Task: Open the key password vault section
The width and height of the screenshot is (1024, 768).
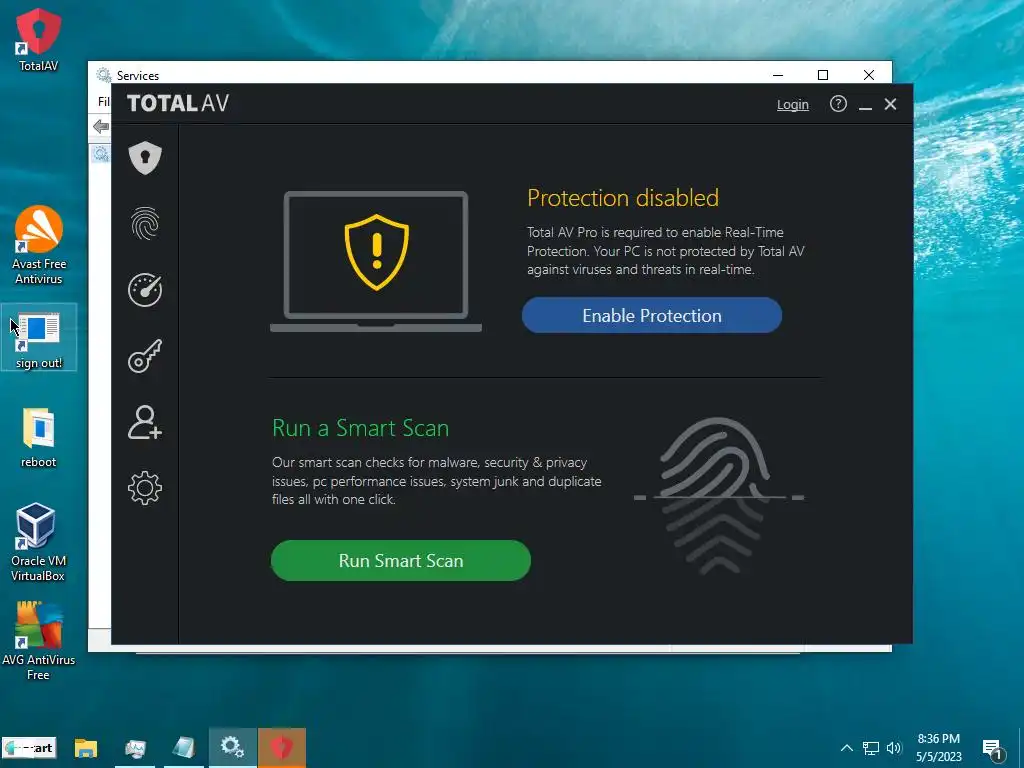Action: click(x=145, y=356)
